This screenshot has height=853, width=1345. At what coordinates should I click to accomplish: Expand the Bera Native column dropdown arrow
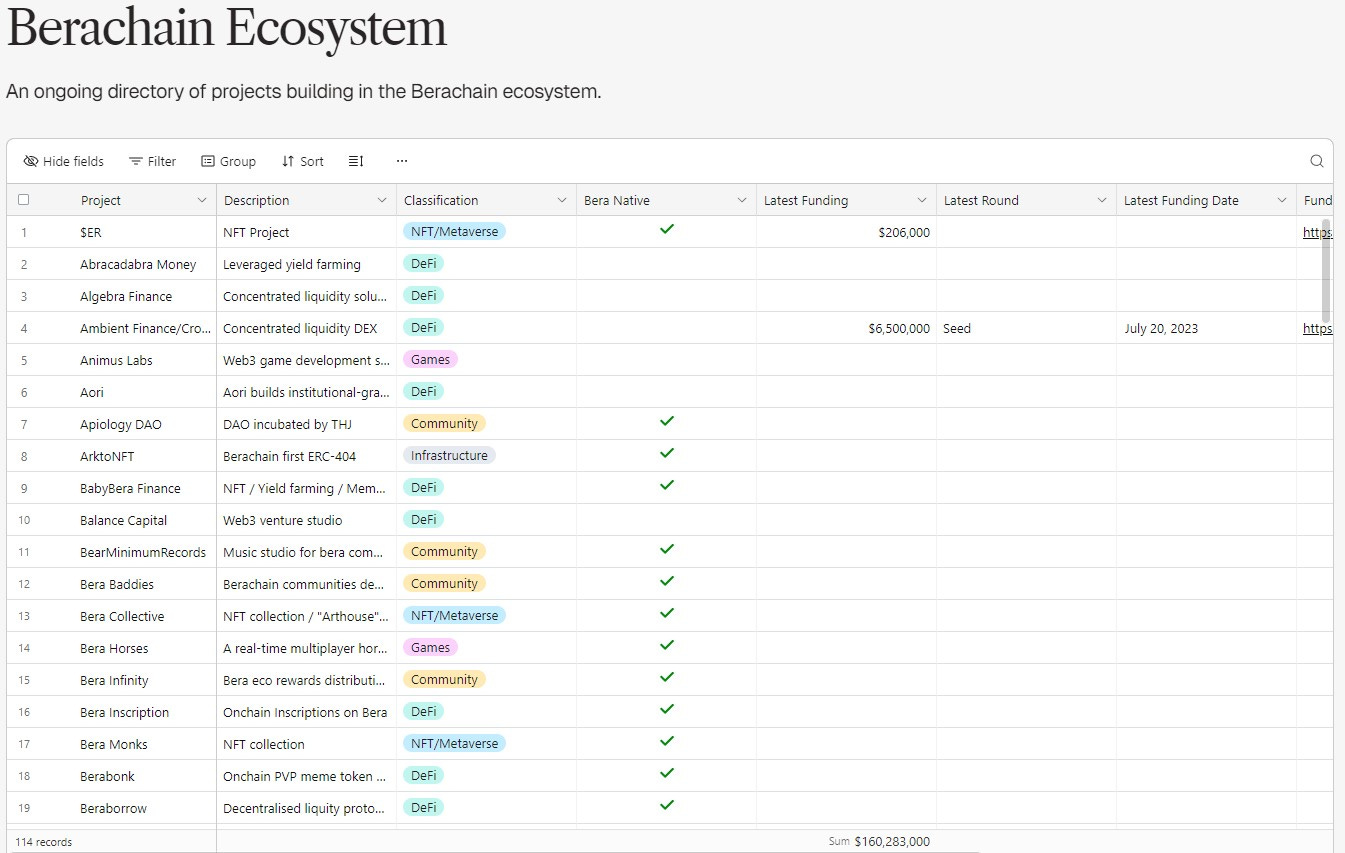[742, 201]
